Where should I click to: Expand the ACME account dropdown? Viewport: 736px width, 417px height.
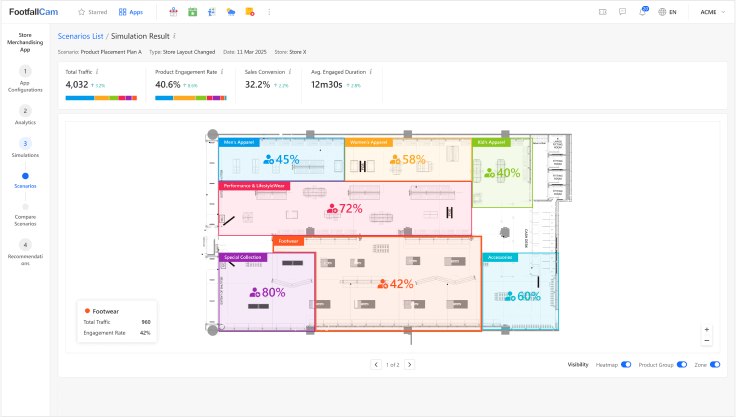pos(713,12)
